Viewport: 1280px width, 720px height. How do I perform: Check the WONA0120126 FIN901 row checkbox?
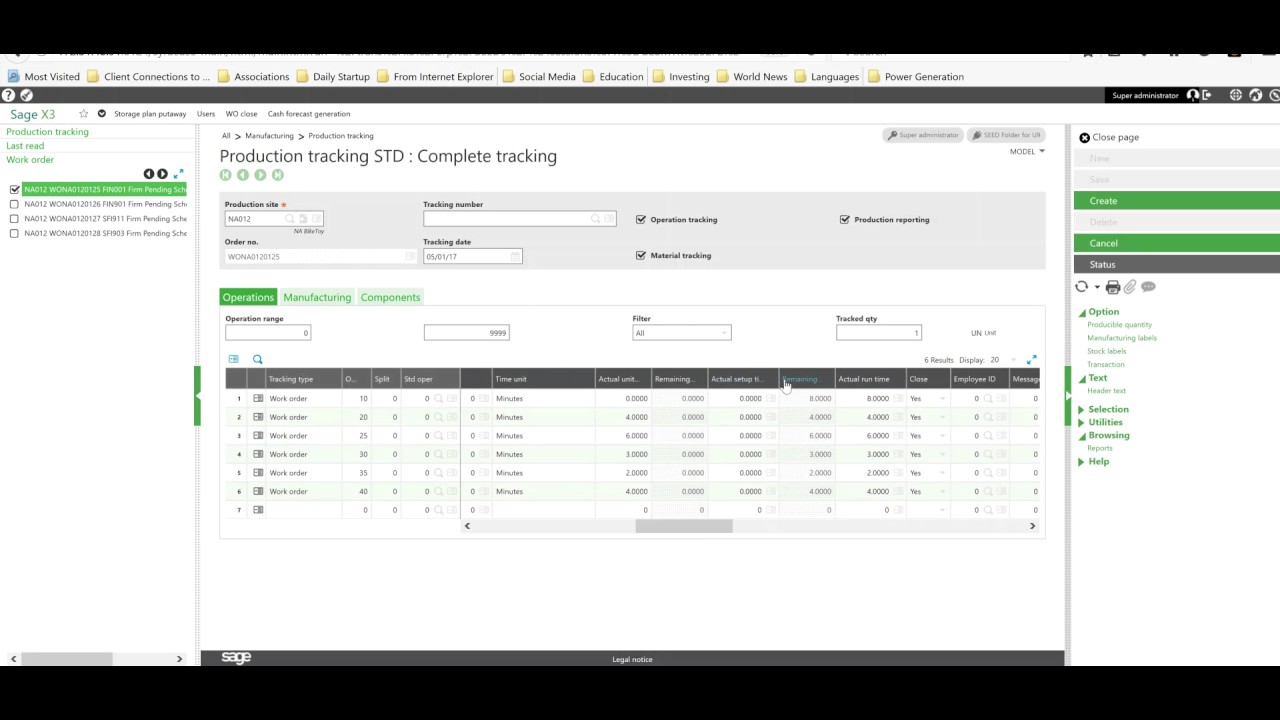(x=14, y=204)
